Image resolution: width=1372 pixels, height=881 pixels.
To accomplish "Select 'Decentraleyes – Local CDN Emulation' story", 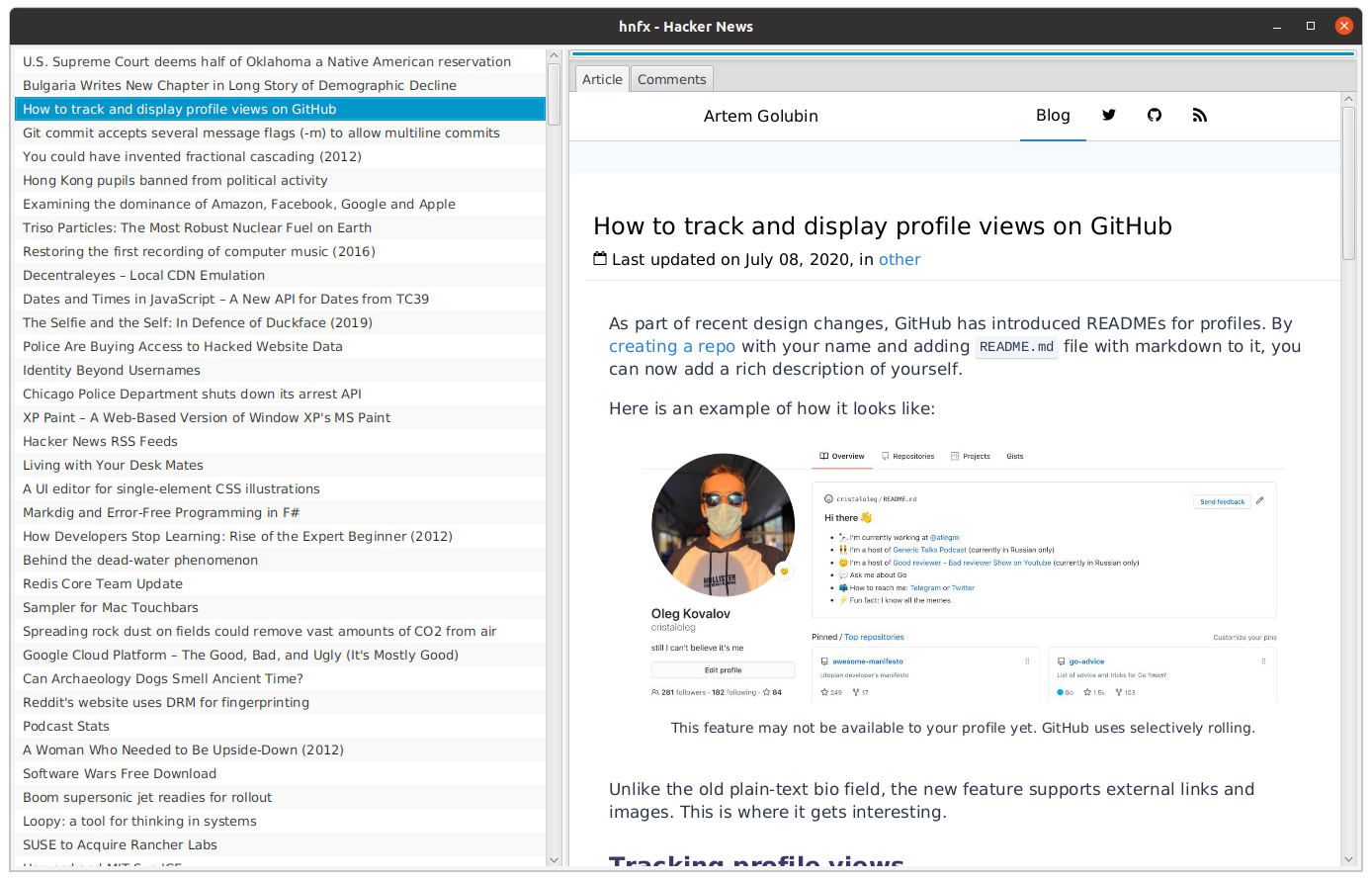I will [280, 275].
